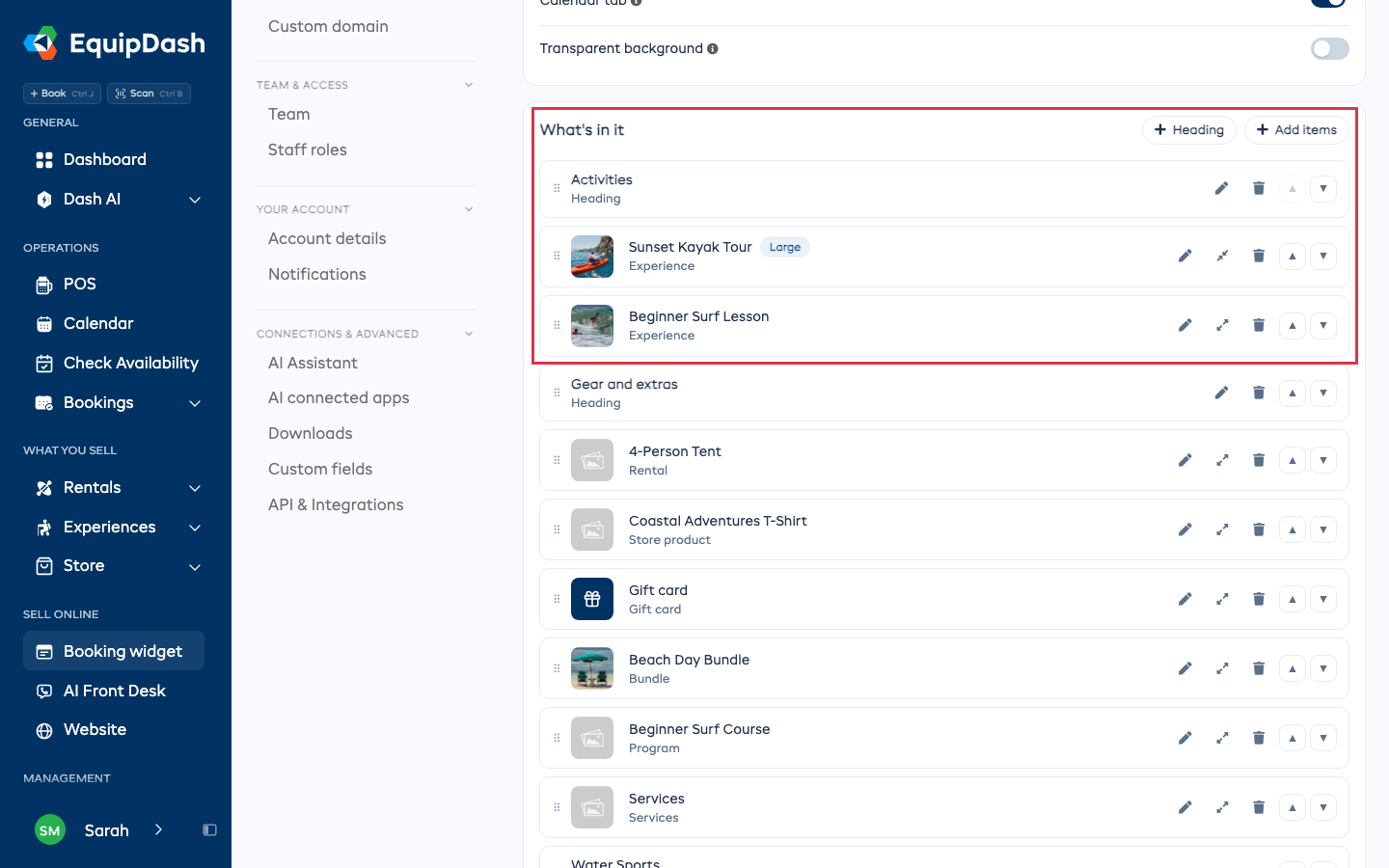
Task: Expand the Dash AI submenu
Action: pyautogui.click(x=195, y=200)
